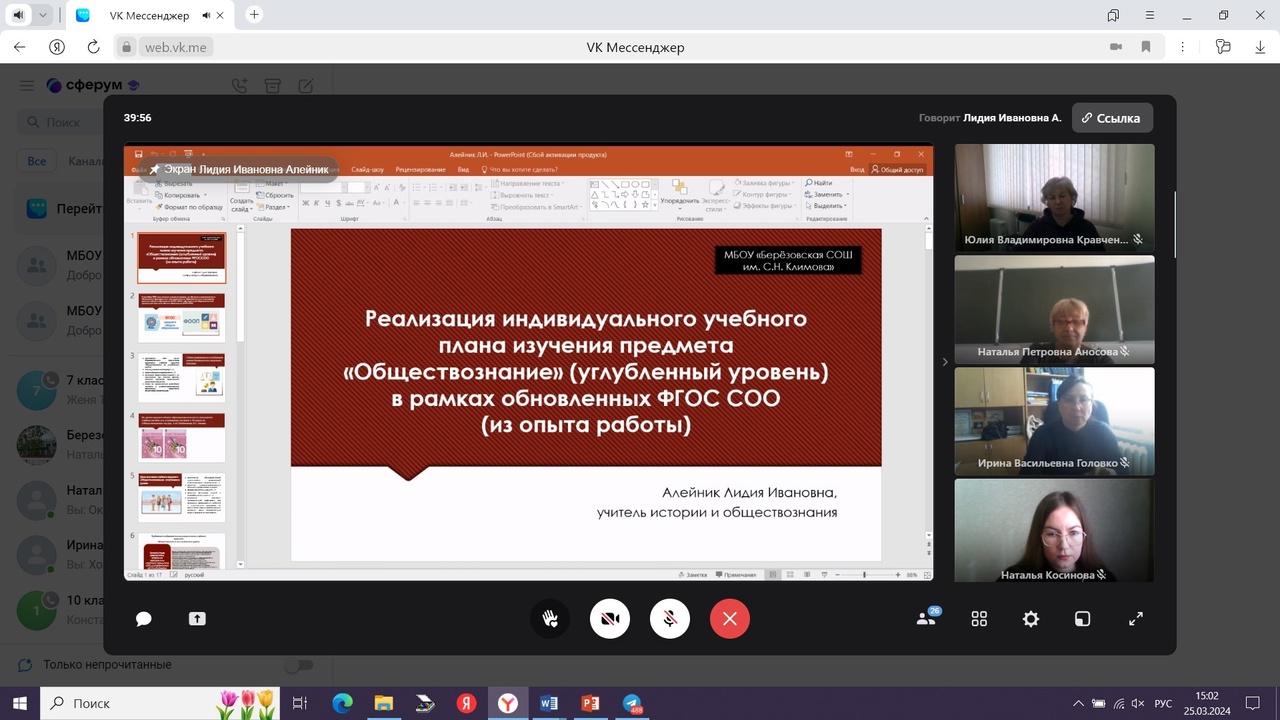End the call with red button
The height and width of the screenshot is (720, 1280).
click(730, 619)
